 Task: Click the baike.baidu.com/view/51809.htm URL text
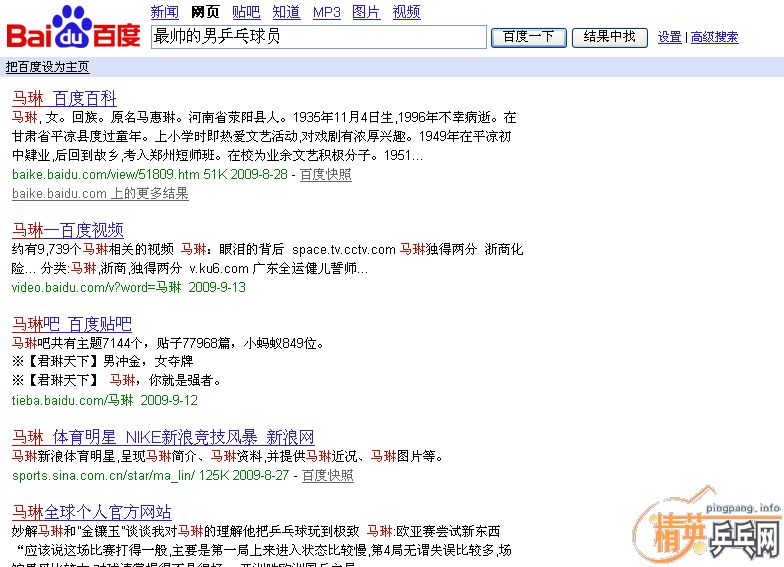point(106,174)
